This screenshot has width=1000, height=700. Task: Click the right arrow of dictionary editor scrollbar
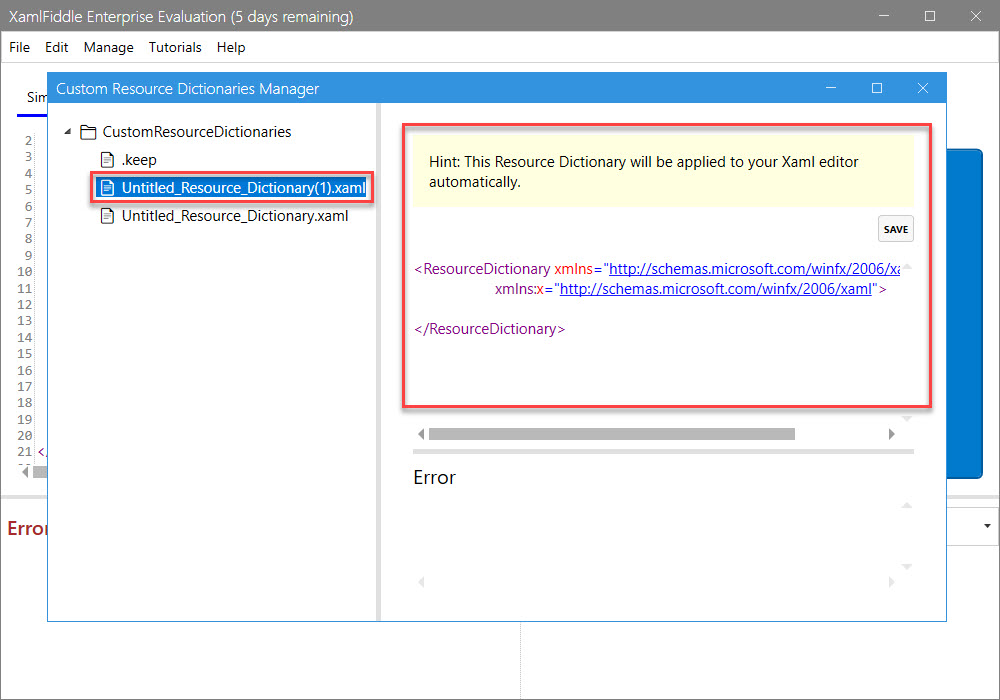tap(892, 434)
